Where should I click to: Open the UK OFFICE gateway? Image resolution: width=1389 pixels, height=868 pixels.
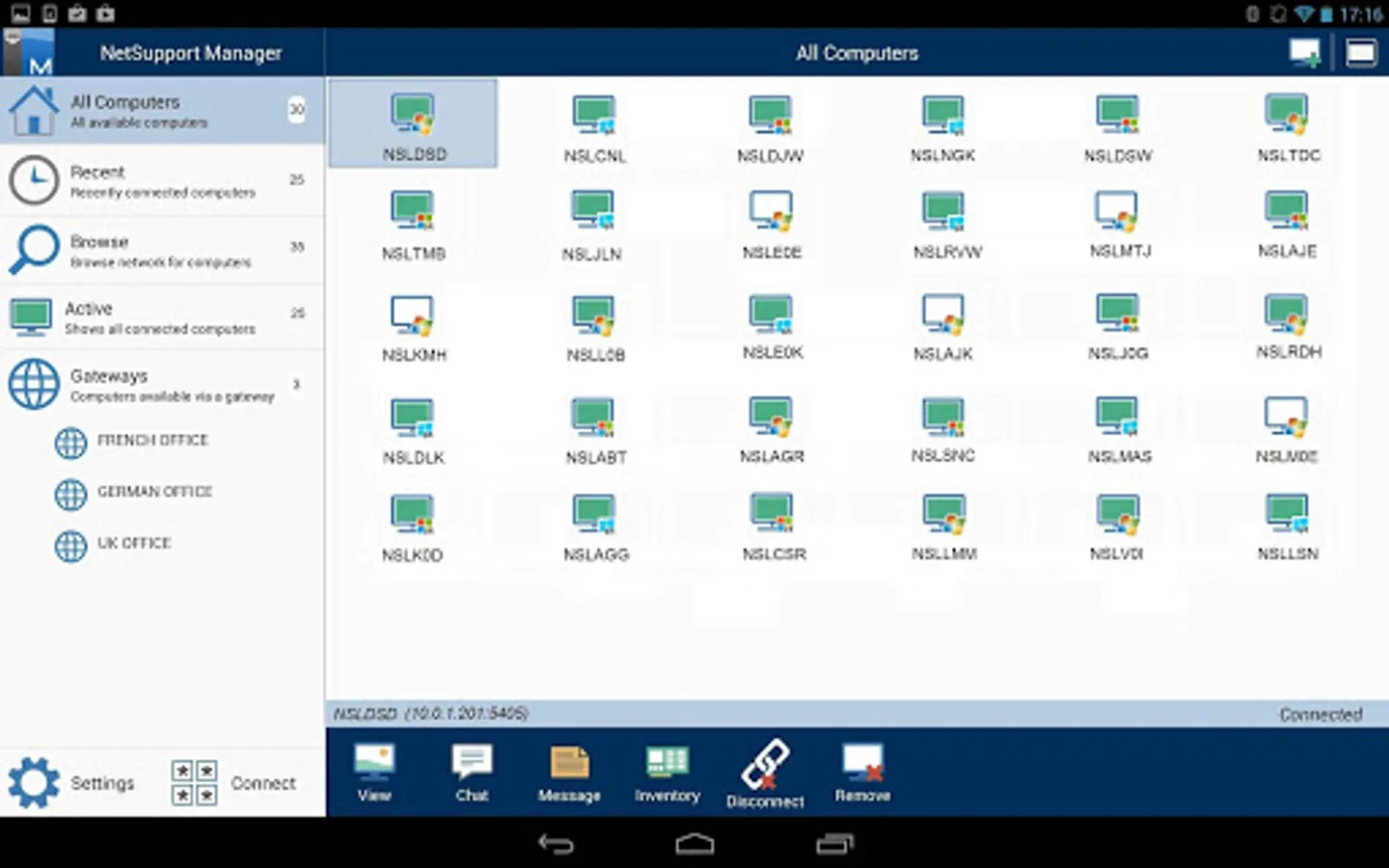pyautogui.click(x=133, y=544)
